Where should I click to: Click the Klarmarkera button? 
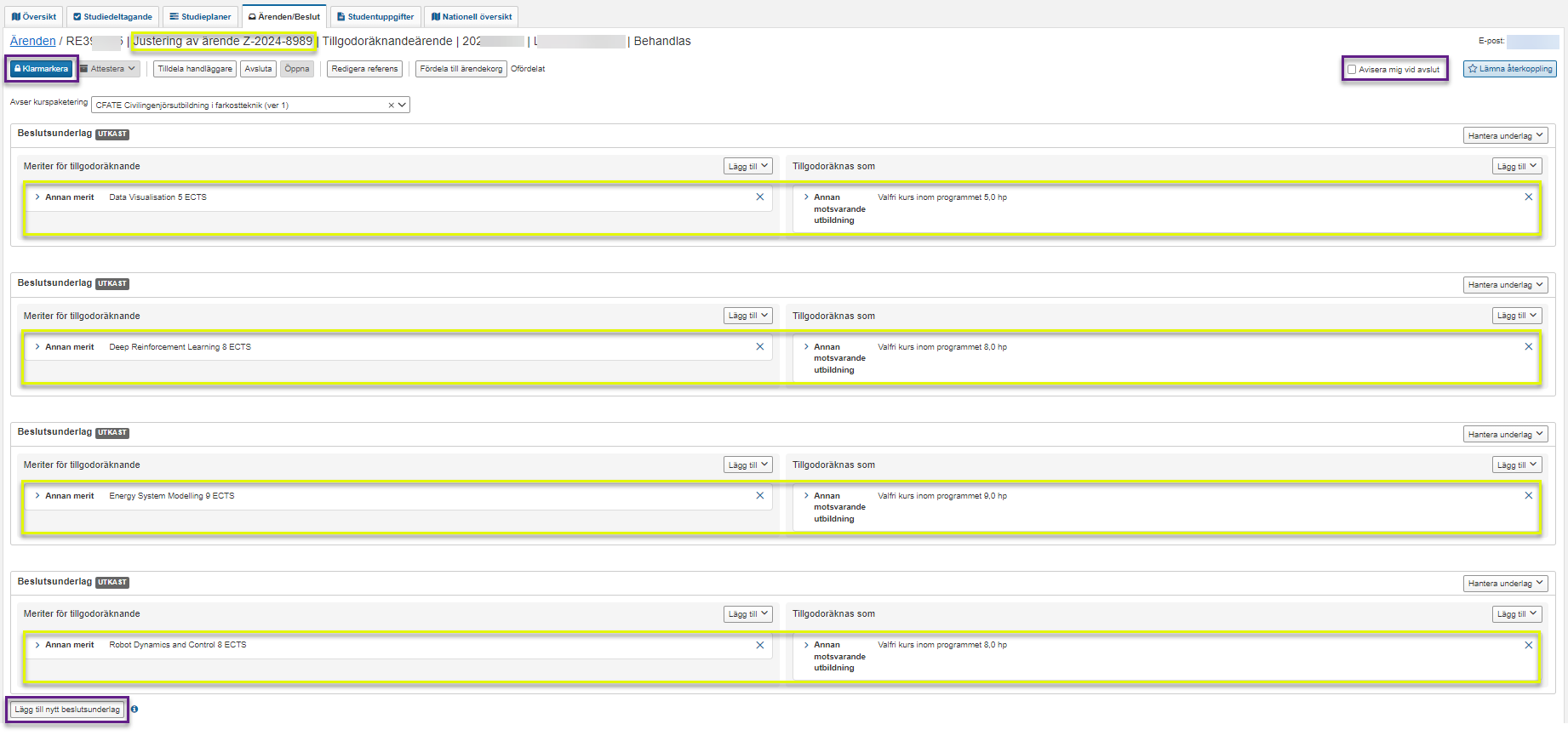pyautogui.click(x=41, y=69)
